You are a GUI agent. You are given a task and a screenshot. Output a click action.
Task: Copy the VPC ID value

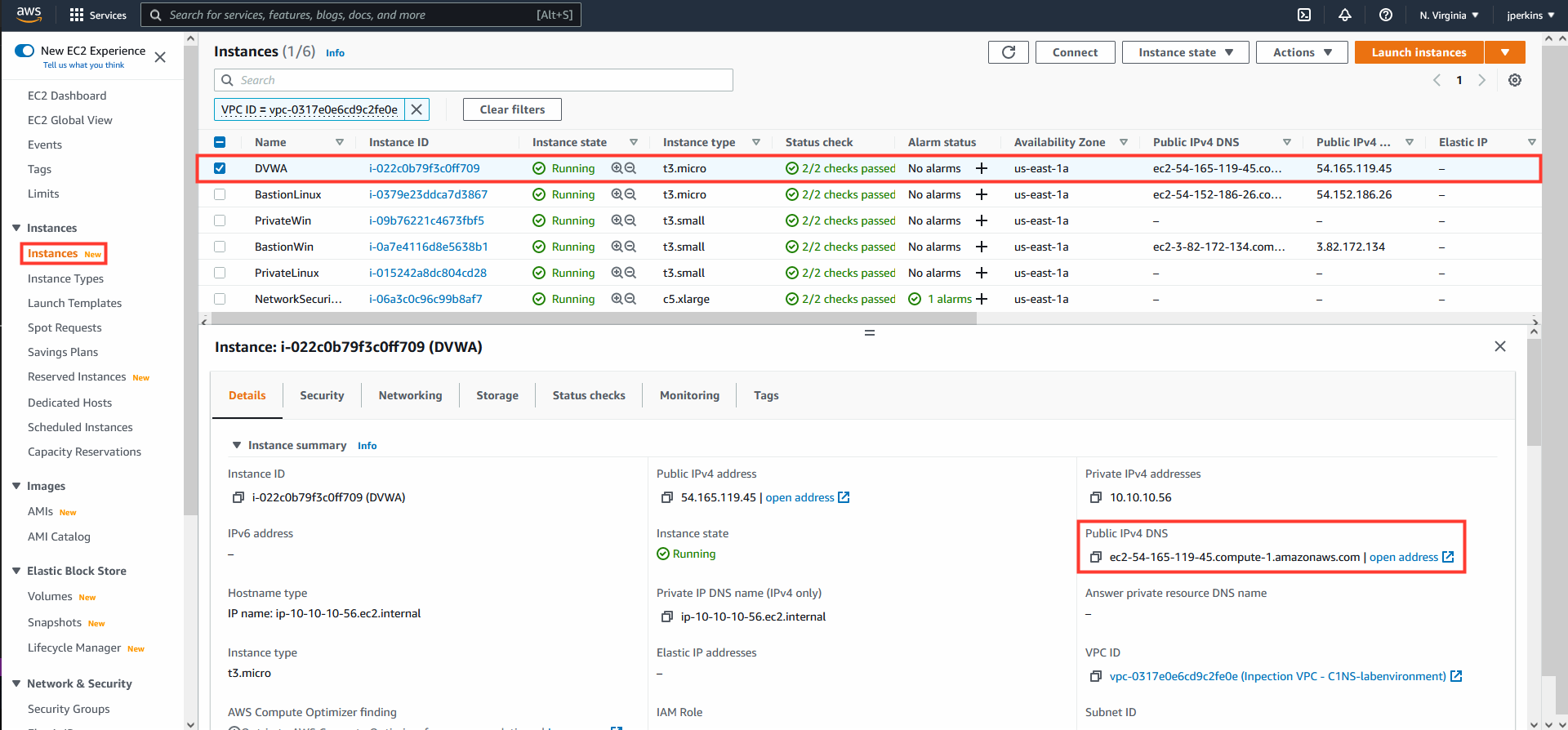click(x=1096, y=676)
